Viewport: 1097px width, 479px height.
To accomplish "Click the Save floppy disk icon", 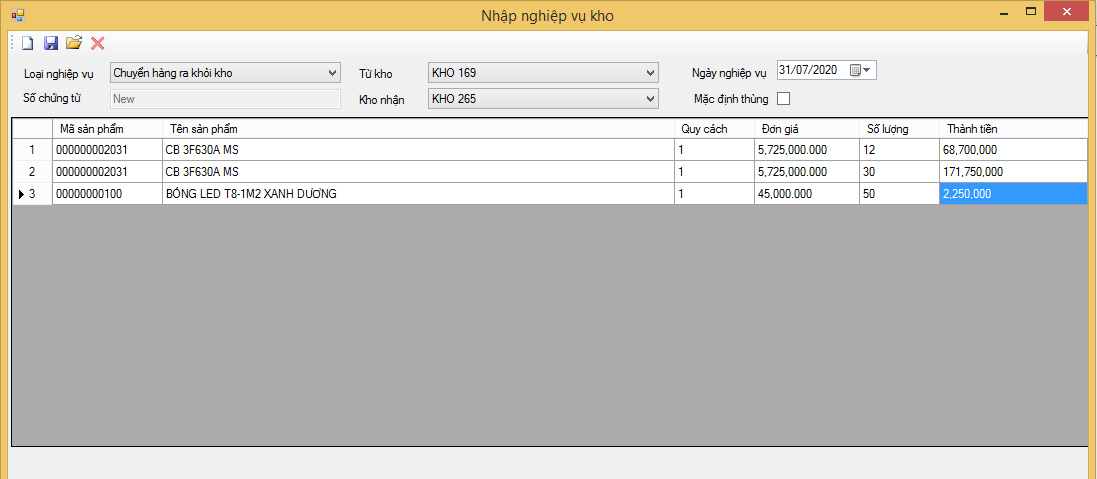I will (51, 43).
